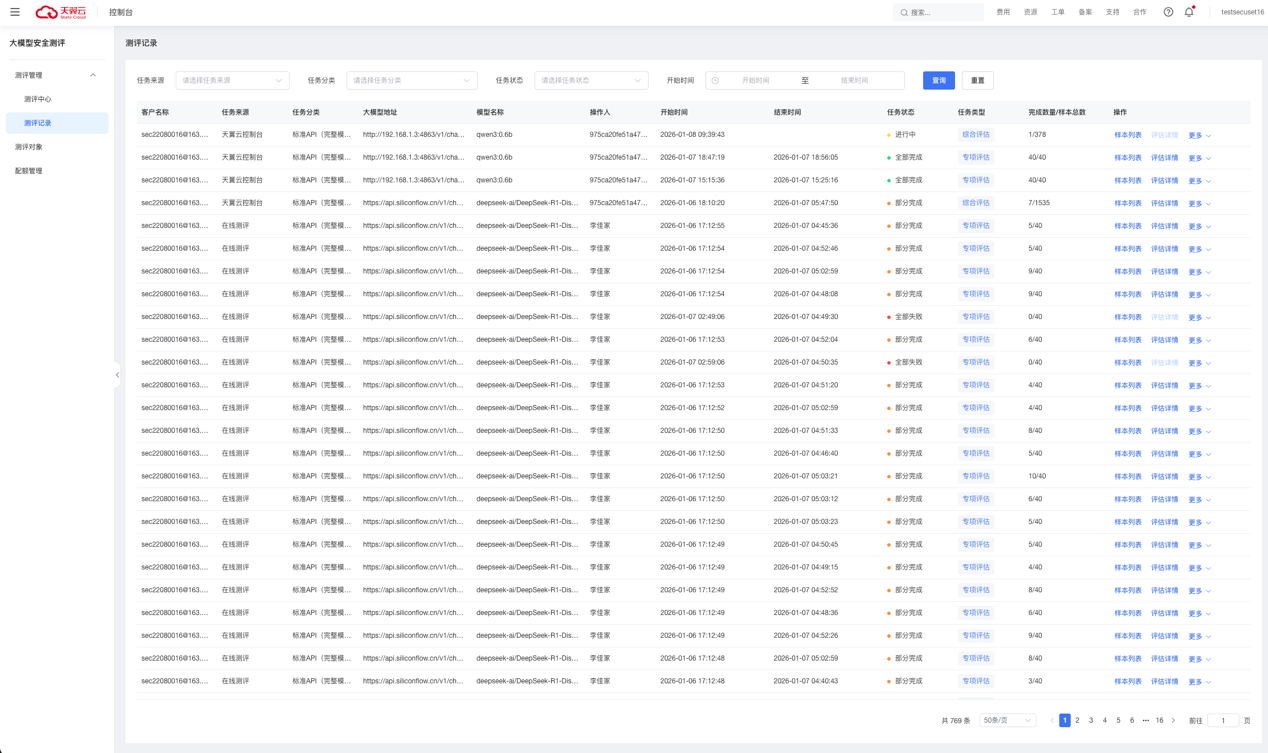This screenshot has width=1268, height=753.
Task: Open the 任务状态 dropdown
Action: click(590, 80)
